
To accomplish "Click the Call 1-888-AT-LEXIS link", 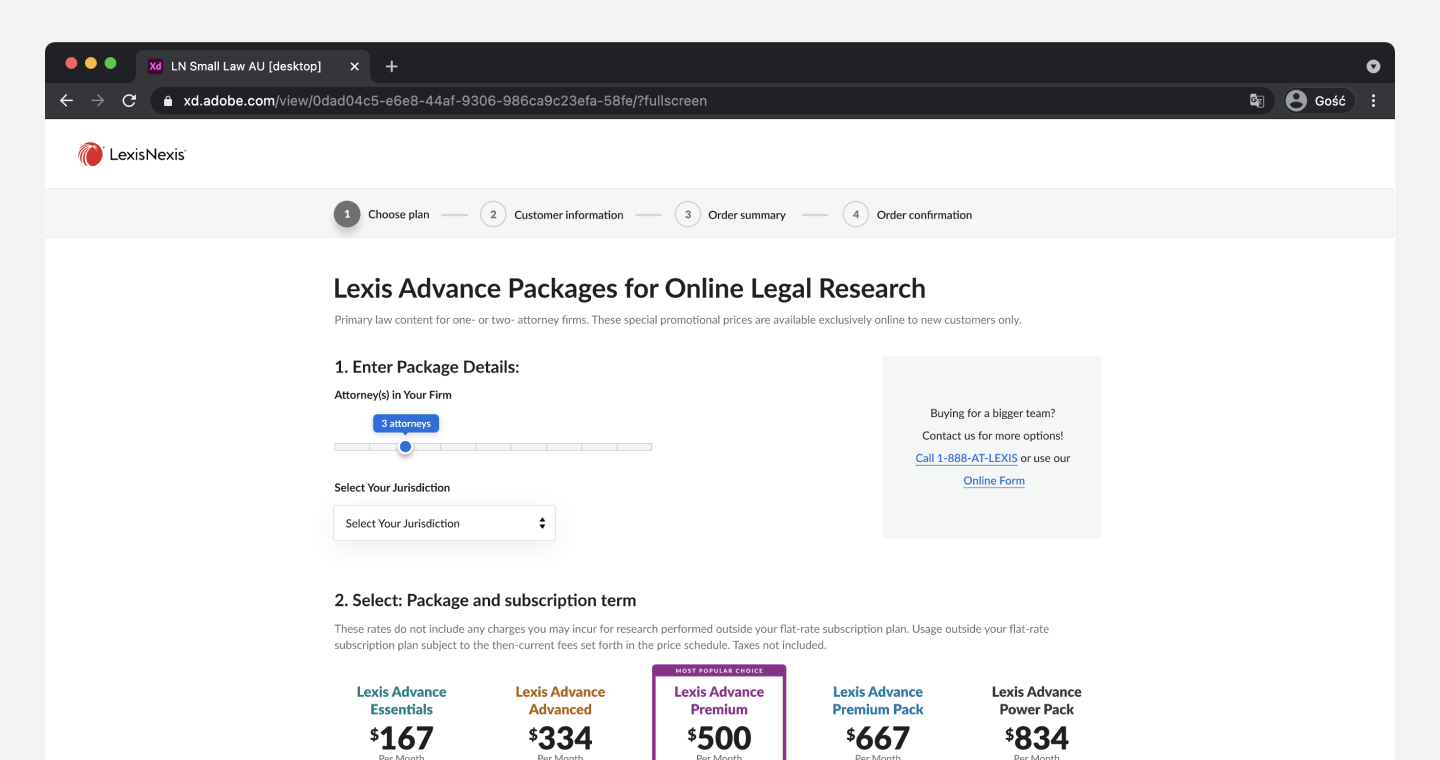I will pos(966,458).
